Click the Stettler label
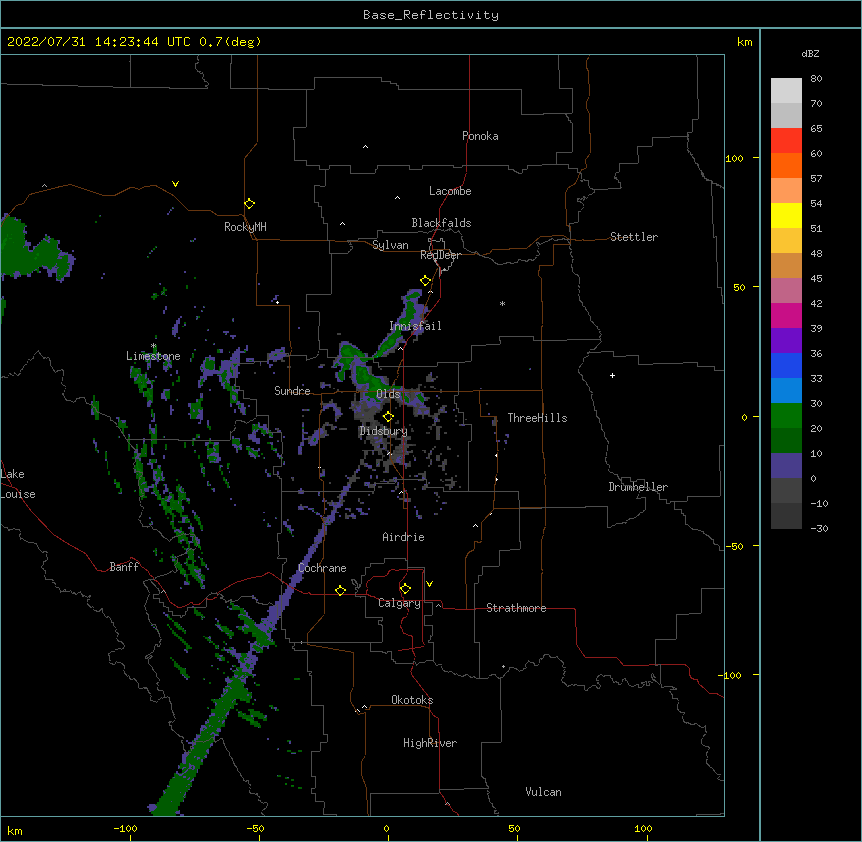This screenshot has height=842, width=862. pos(634,237)
